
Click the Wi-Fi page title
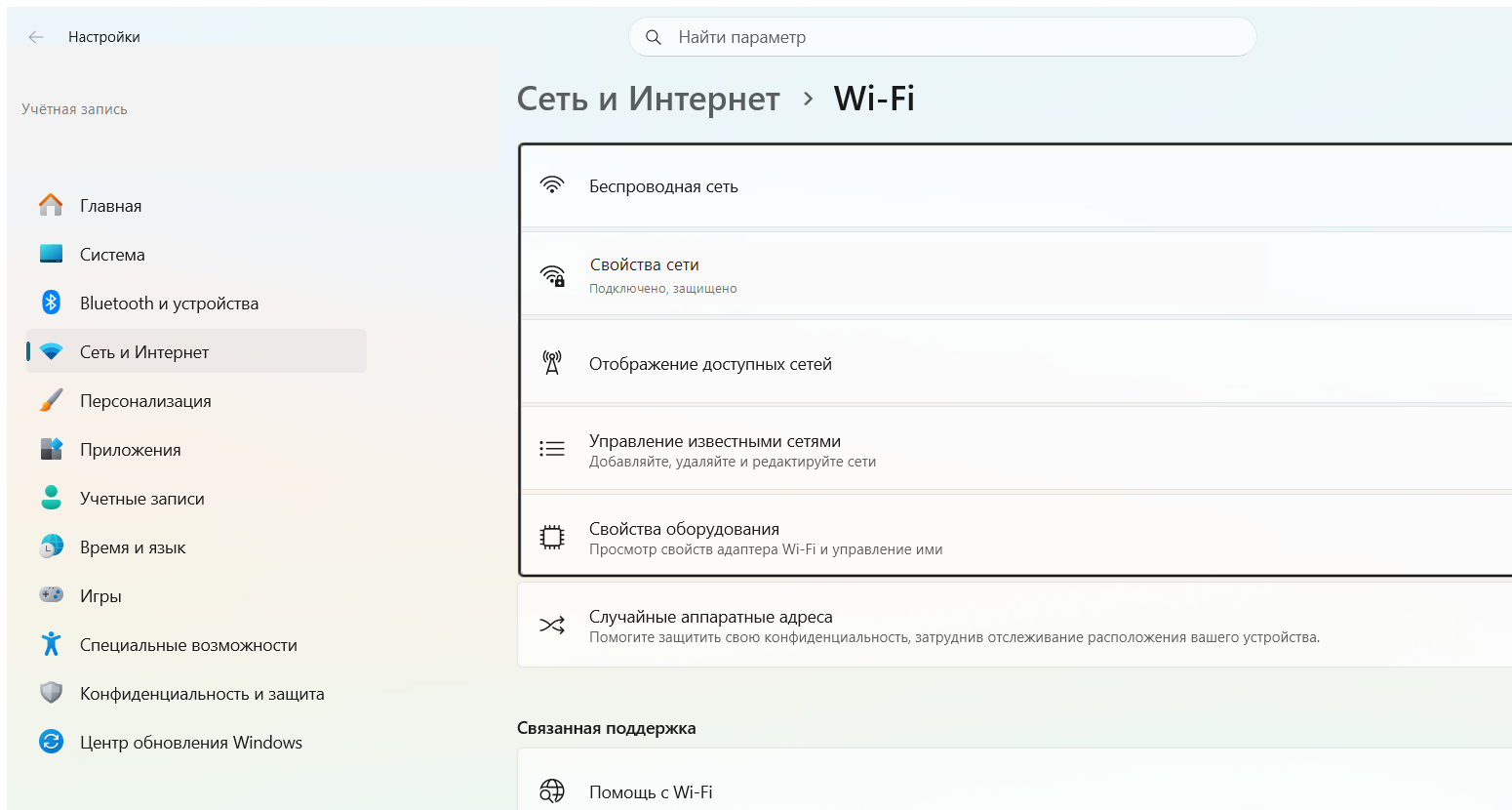874,99
